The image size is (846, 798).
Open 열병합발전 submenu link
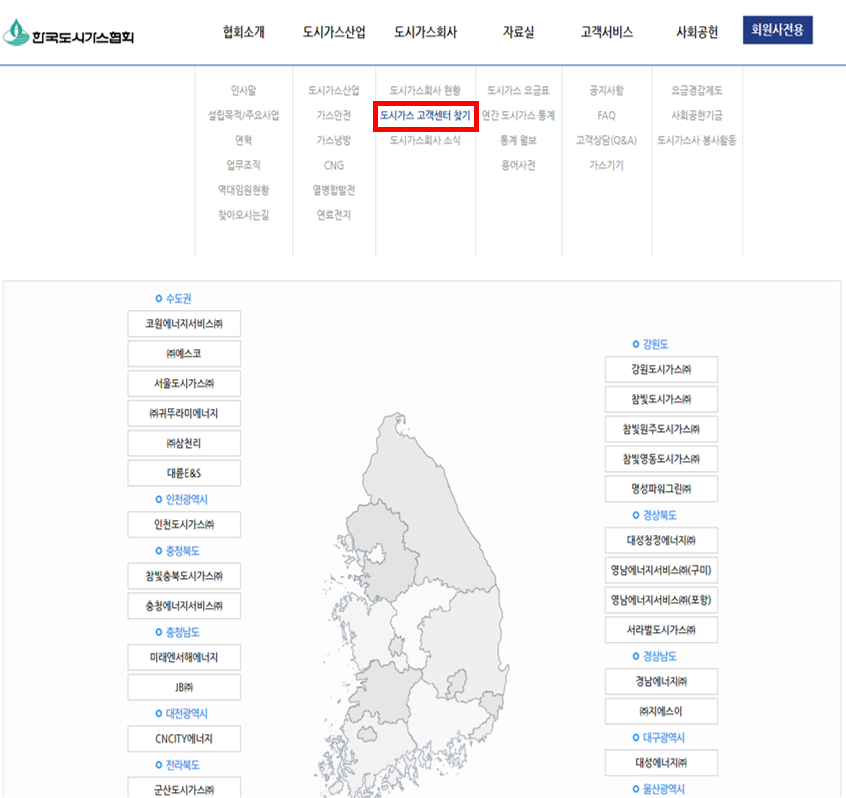tap(334, 189)
